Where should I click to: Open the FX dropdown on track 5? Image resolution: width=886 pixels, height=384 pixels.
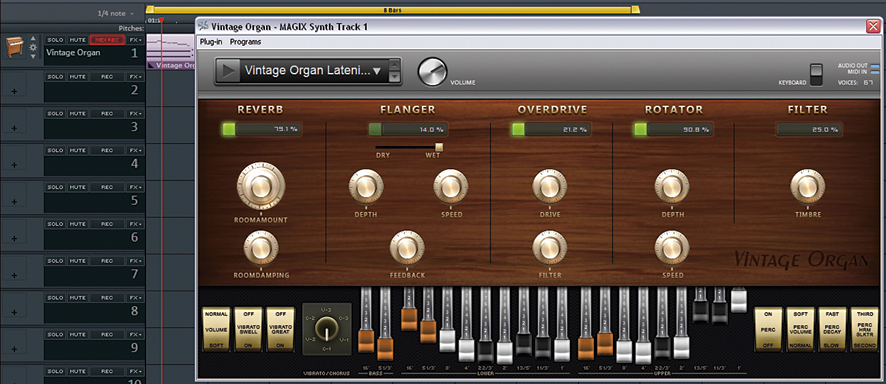[x=135, y=187]
